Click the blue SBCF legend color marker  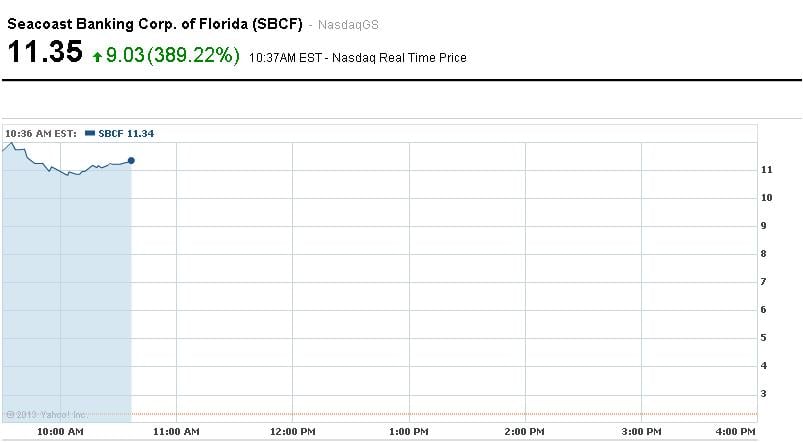coord(90,133)
